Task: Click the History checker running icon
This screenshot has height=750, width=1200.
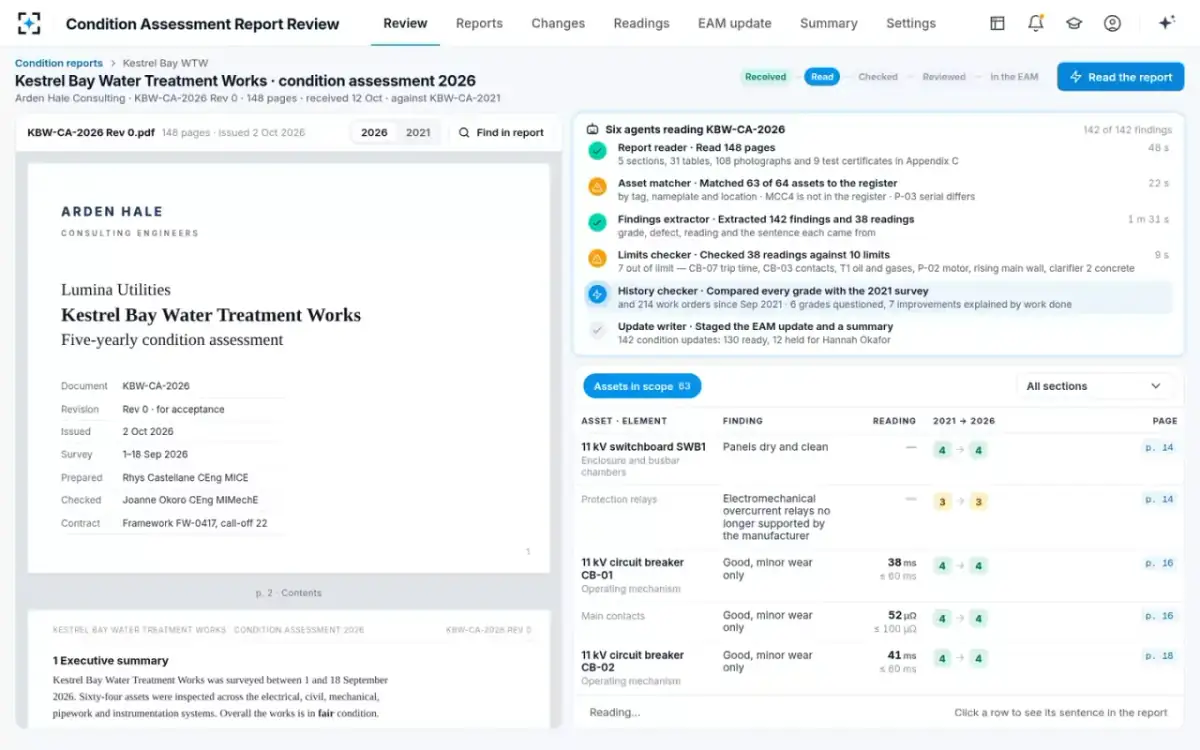Action: coord(597,294)
